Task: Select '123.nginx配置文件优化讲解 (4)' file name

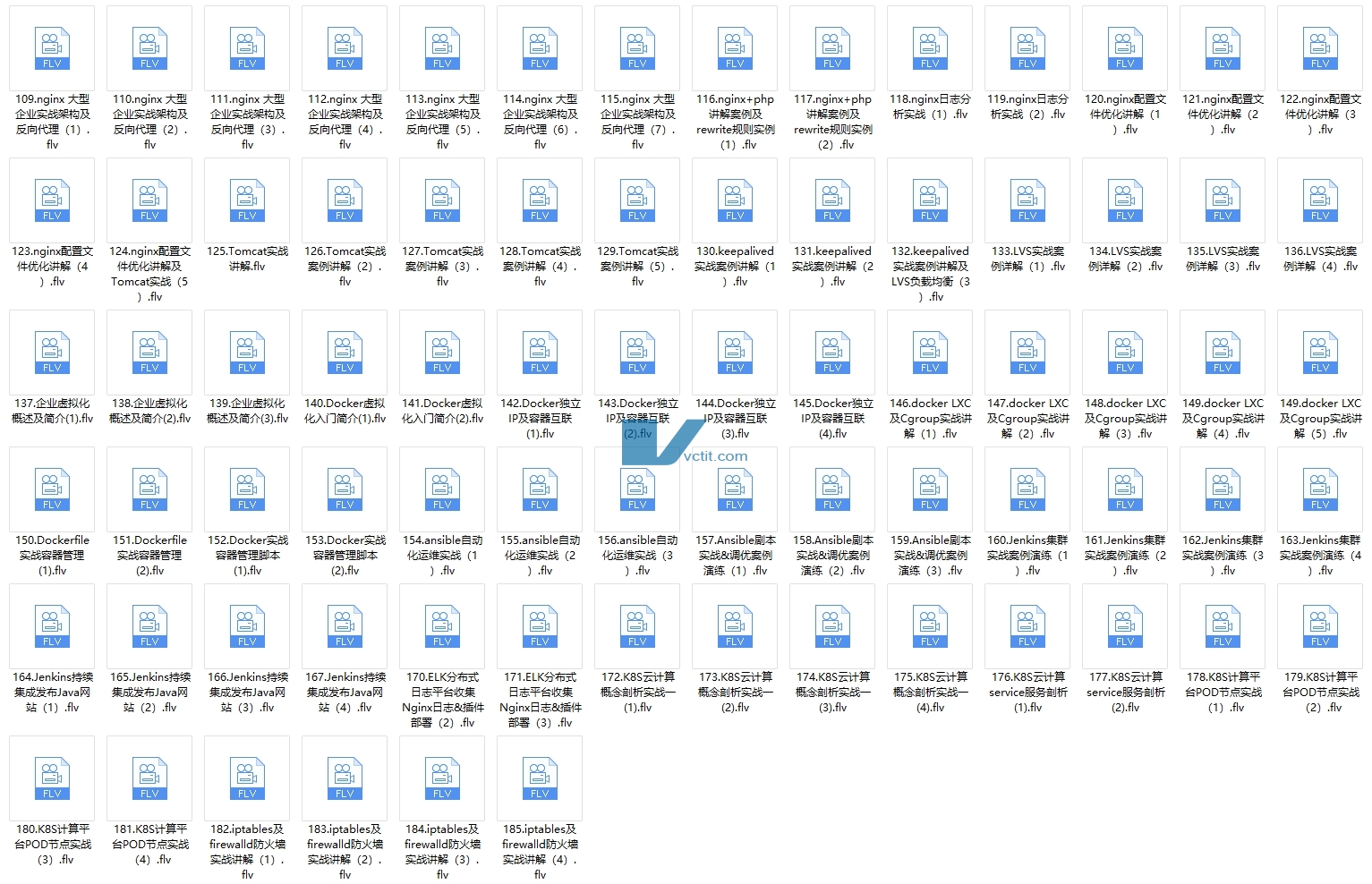Action: point(52,267)
